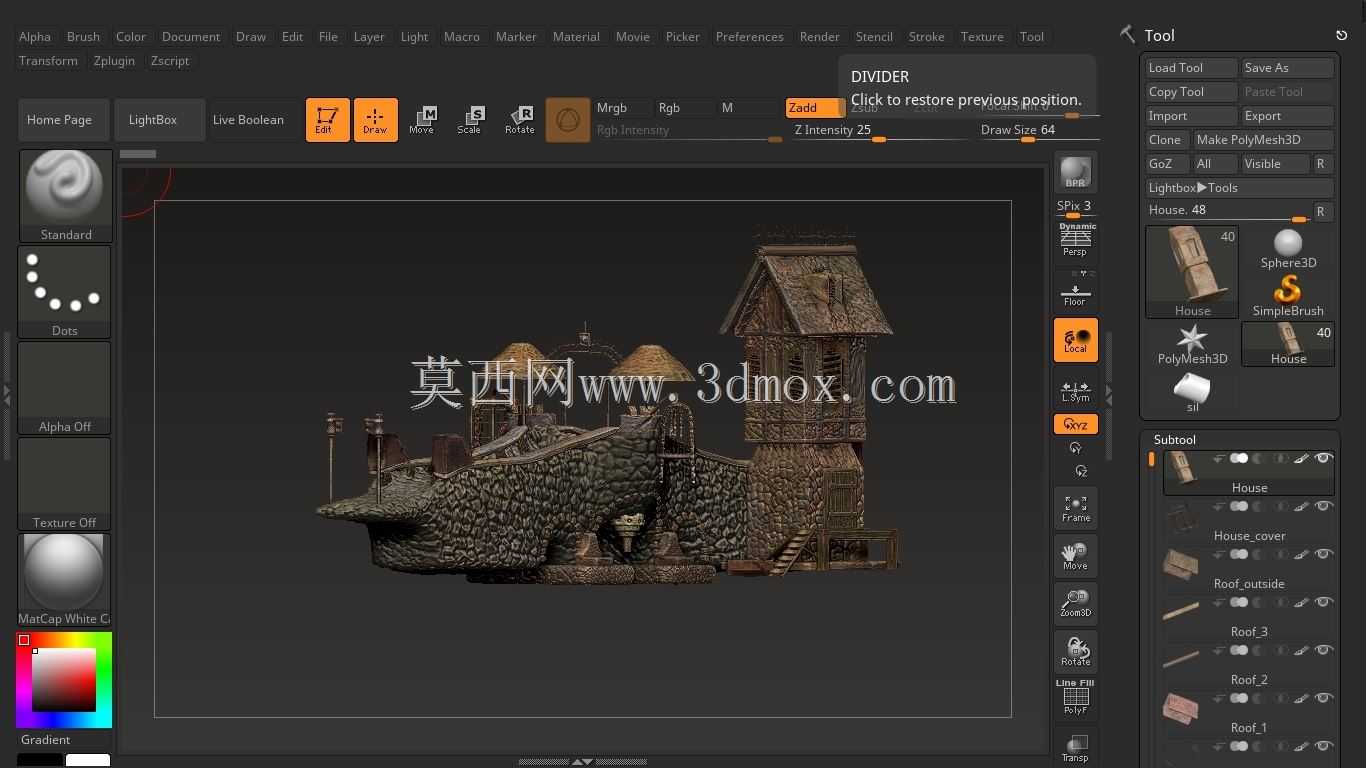Open the Dots stroke picker

pyautogui.click(x=65, y=292)
